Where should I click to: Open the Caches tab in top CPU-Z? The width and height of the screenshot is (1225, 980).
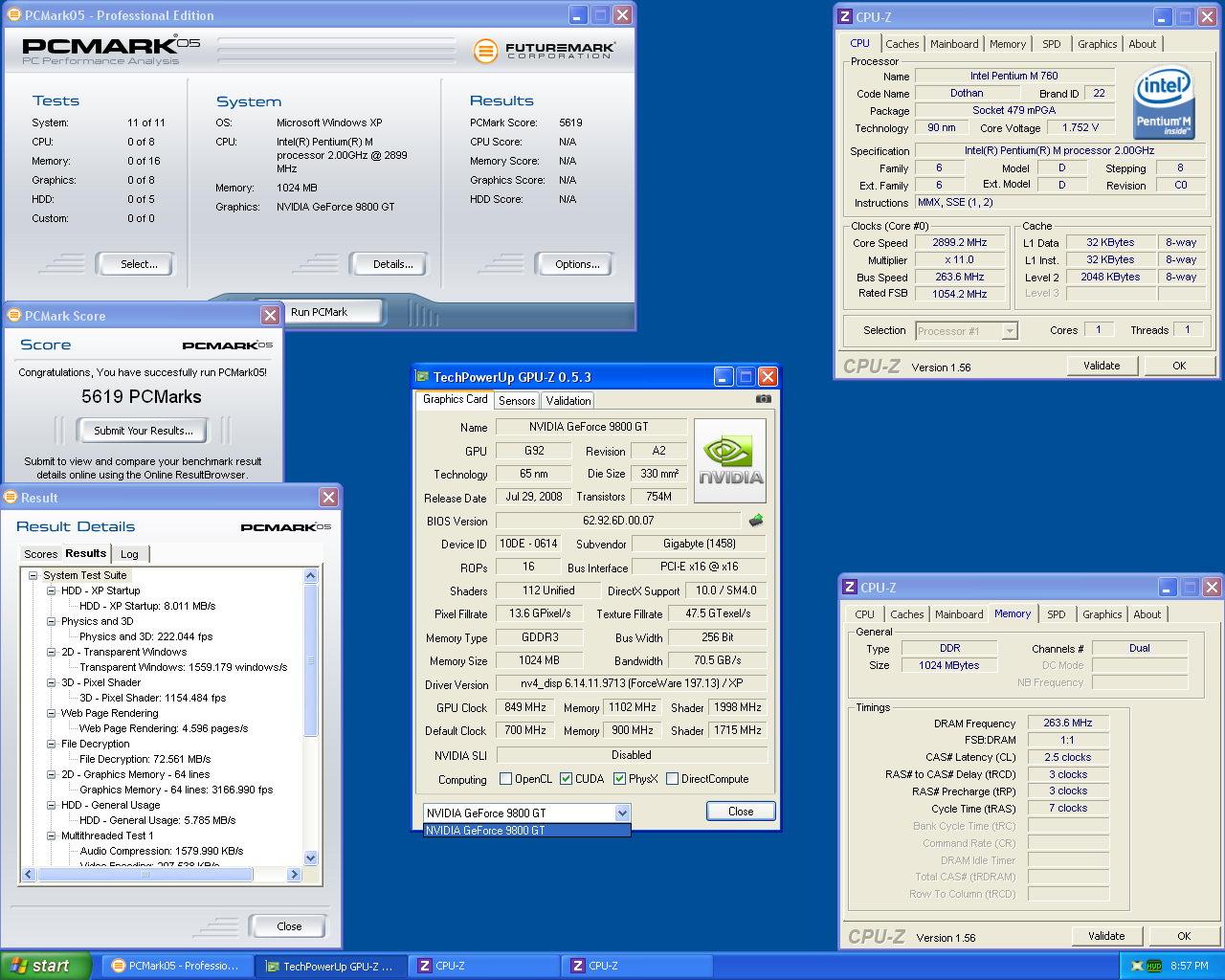902,44
